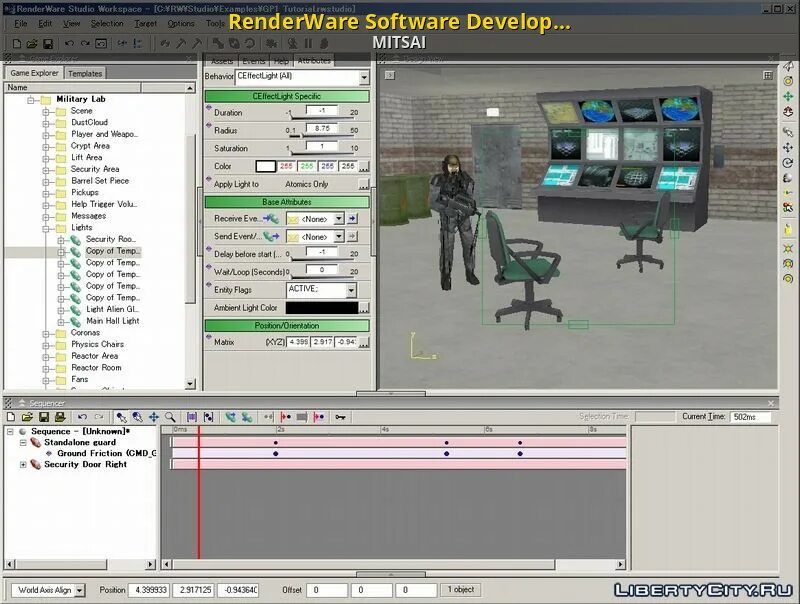This screenshot has width=800, height=604.
Task: Select the fly camera tool in viewport sidebar
Action: (x=788, y=66)
